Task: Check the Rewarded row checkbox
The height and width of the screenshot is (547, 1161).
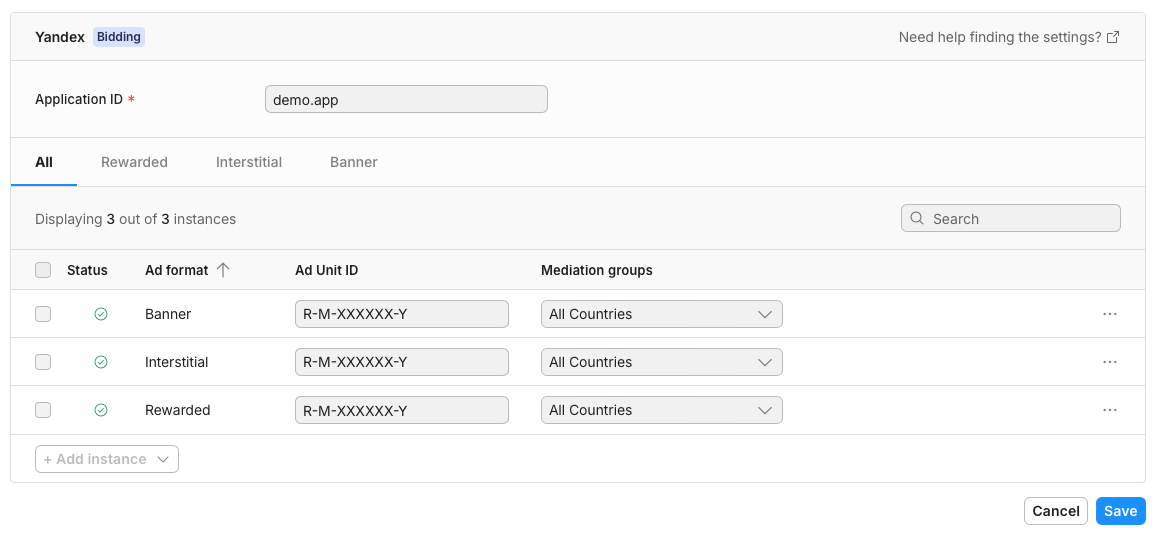Action: click(43, 410)
